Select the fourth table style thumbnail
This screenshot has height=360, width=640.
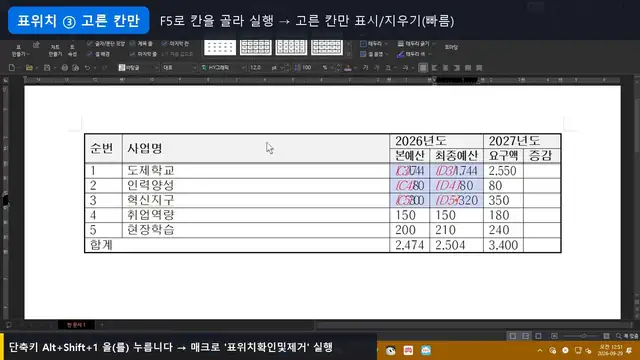pos(327,48)
